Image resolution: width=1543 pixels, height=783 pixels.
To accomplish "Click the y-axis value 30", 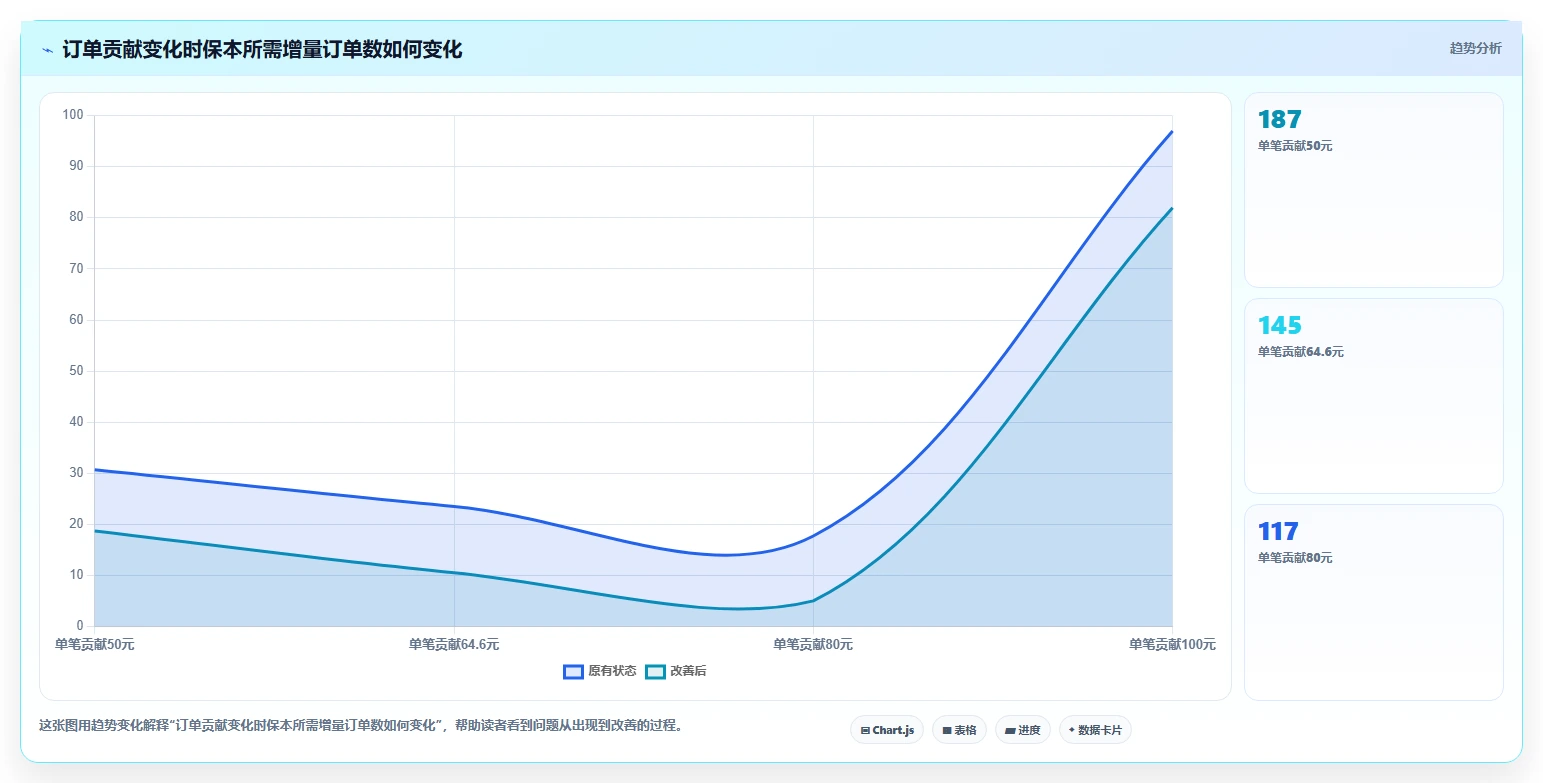I will click(76, 473).
